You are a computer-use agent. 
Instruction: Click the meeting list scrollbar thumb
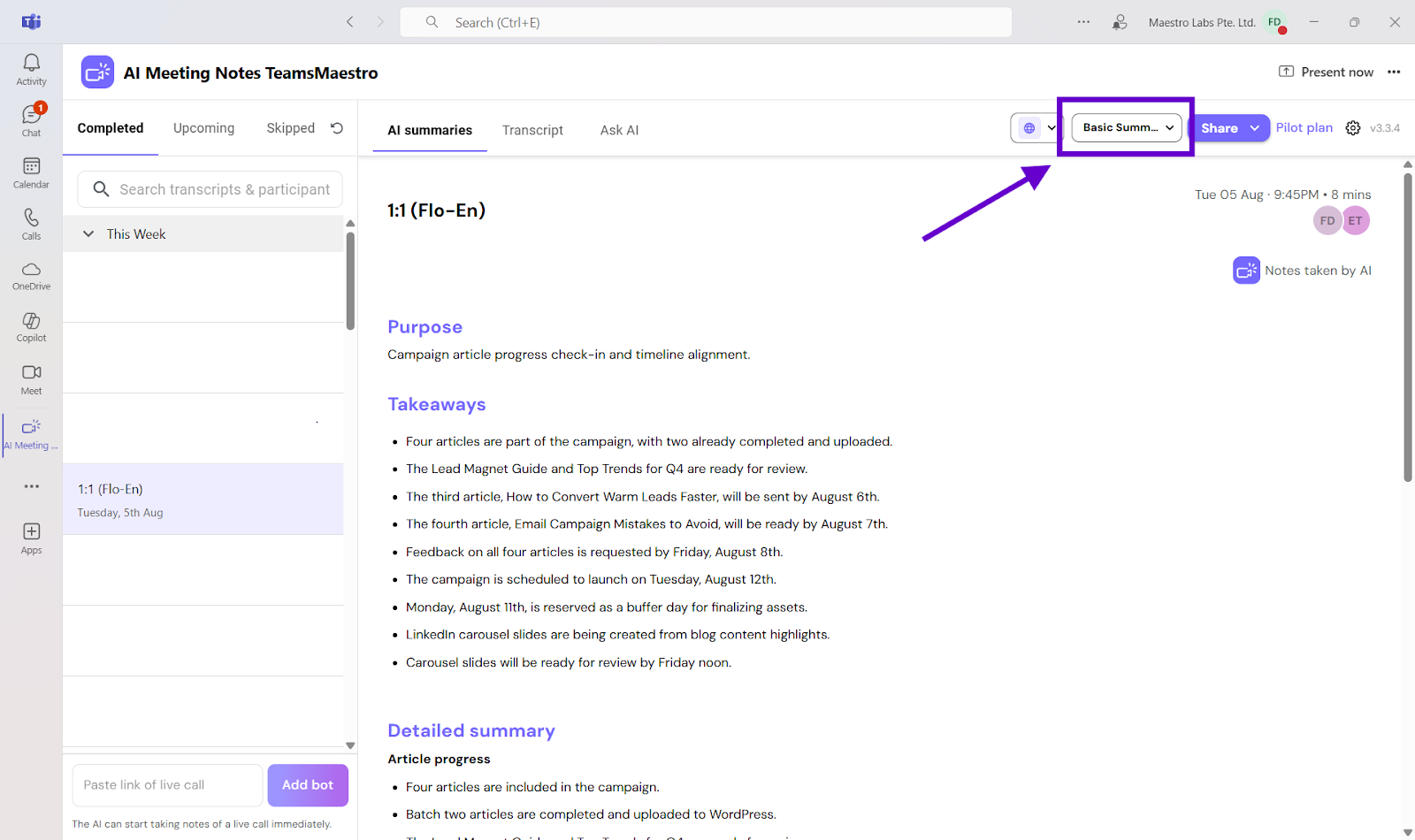pyautogui.click(x=350, y=280)
